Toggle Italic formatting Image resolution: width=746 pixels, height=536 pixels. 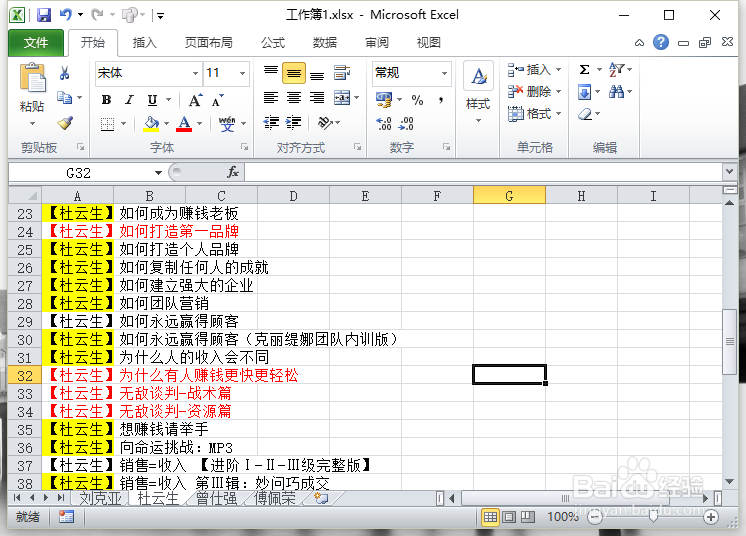[x=129, y=100]
